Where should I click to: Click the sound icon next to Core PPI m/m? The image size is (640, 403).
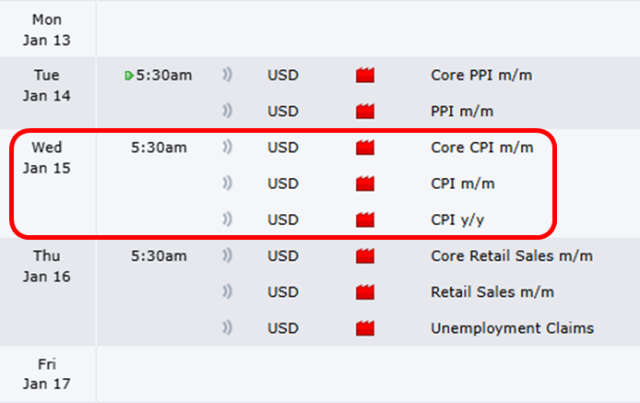pos(227,75)
